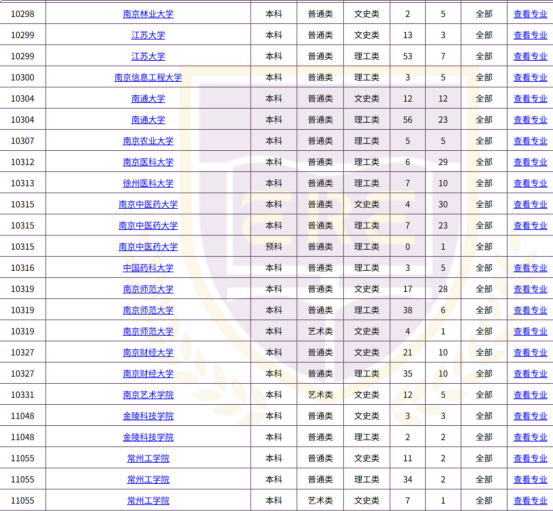Click 查看专业 for 徐州医科大学
This screenshot has width=553, height=511.
click(x=530, y=183)
